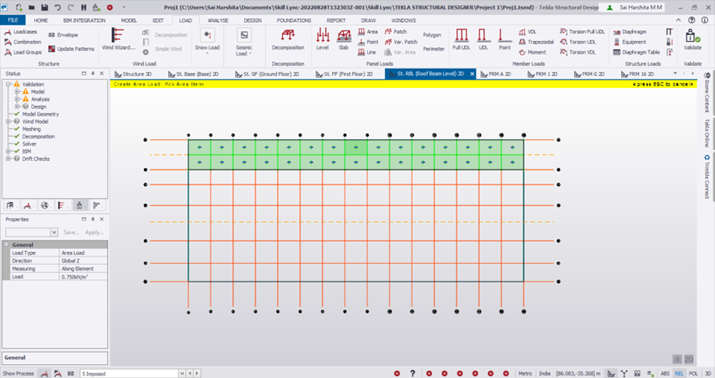Toggle REL coordinate mode in status bar
This screenshot has height=378, width=715.
pos(679,373)
